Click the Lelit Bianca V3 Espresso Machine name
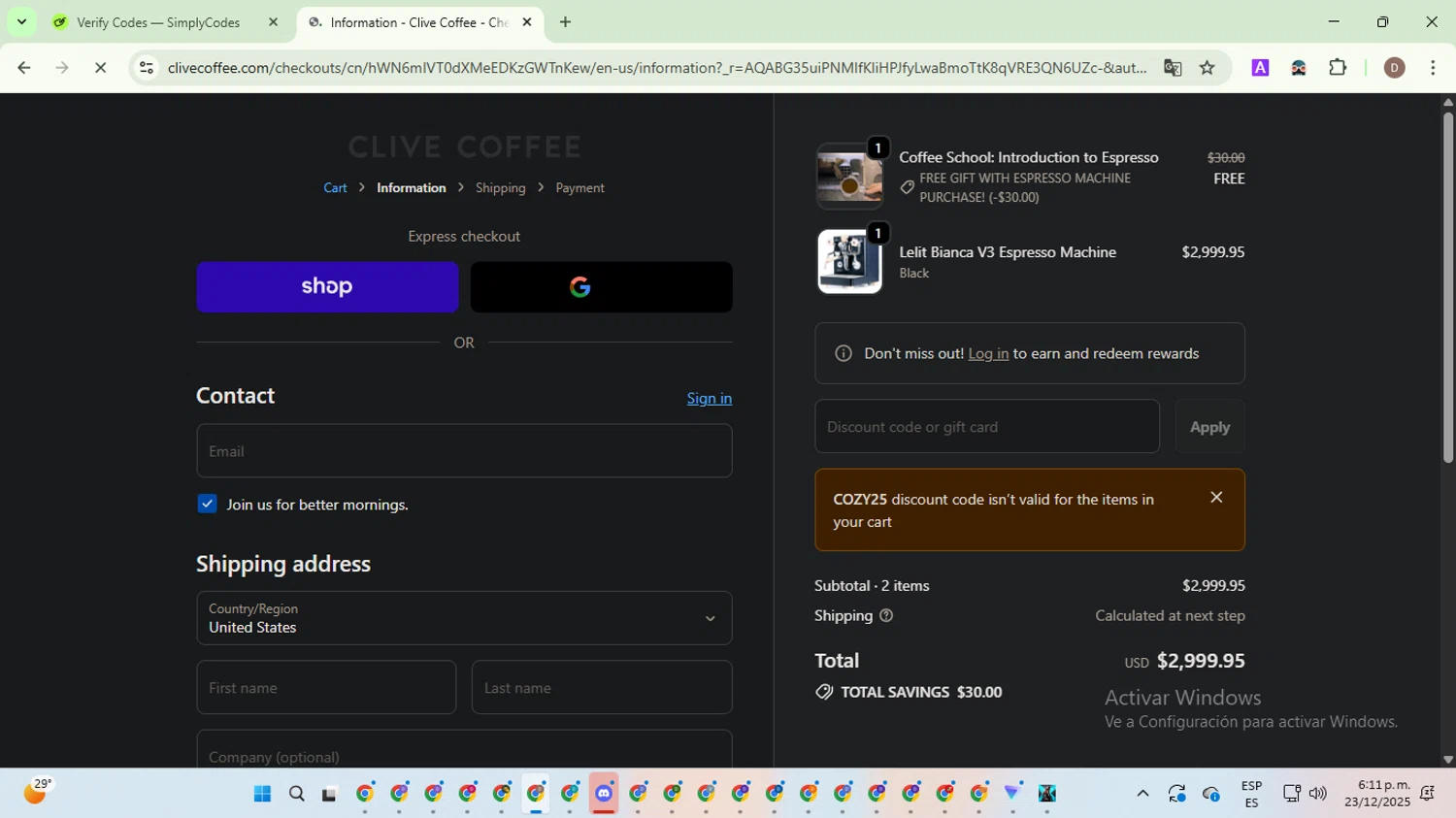Image resolution: width=1456 pixels, height=818 pixels. point(1008,252)
